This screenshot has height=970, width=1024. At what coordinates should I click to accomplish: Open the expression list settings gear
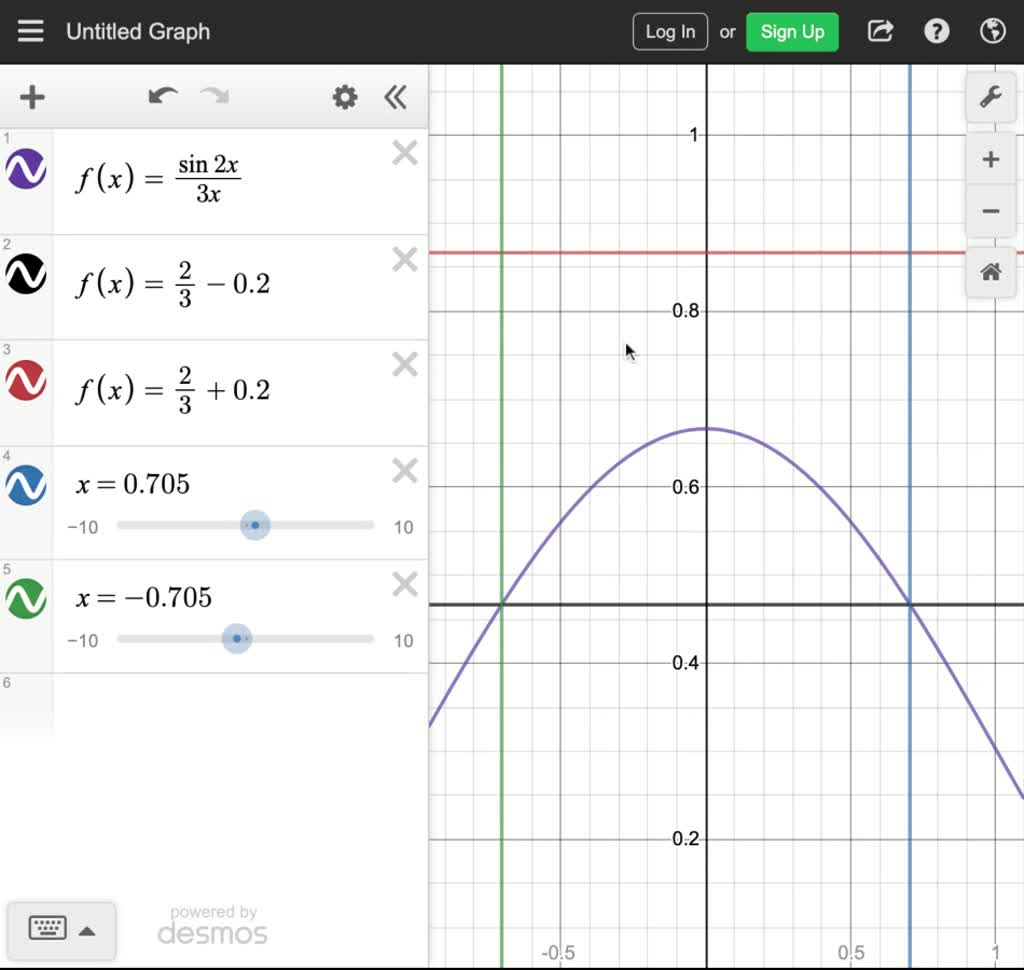point(345,97)
